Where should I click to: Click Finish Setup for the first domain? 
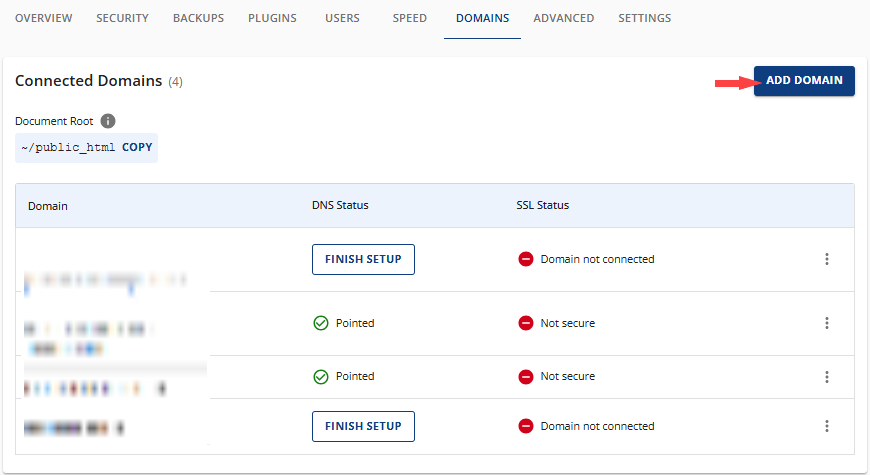tap(363, 259)
